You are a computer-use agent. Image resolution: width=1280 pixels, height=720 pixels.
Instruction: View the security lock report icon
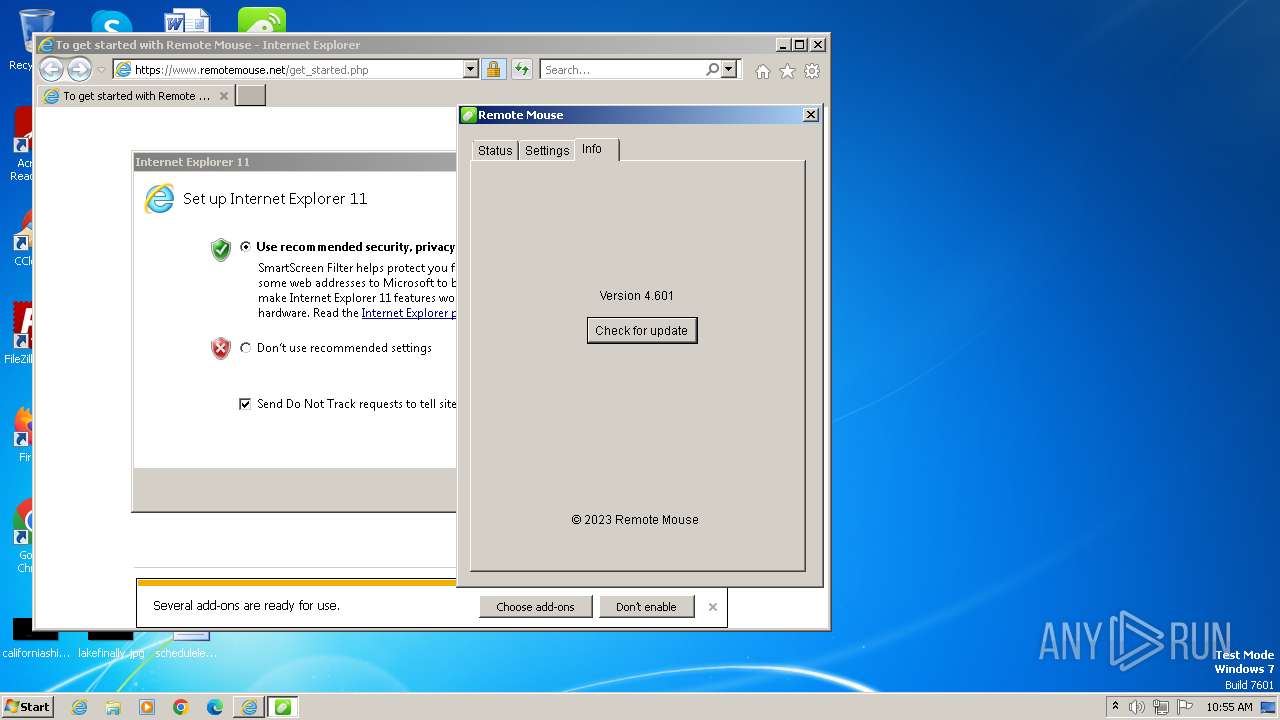pos(493,70)
